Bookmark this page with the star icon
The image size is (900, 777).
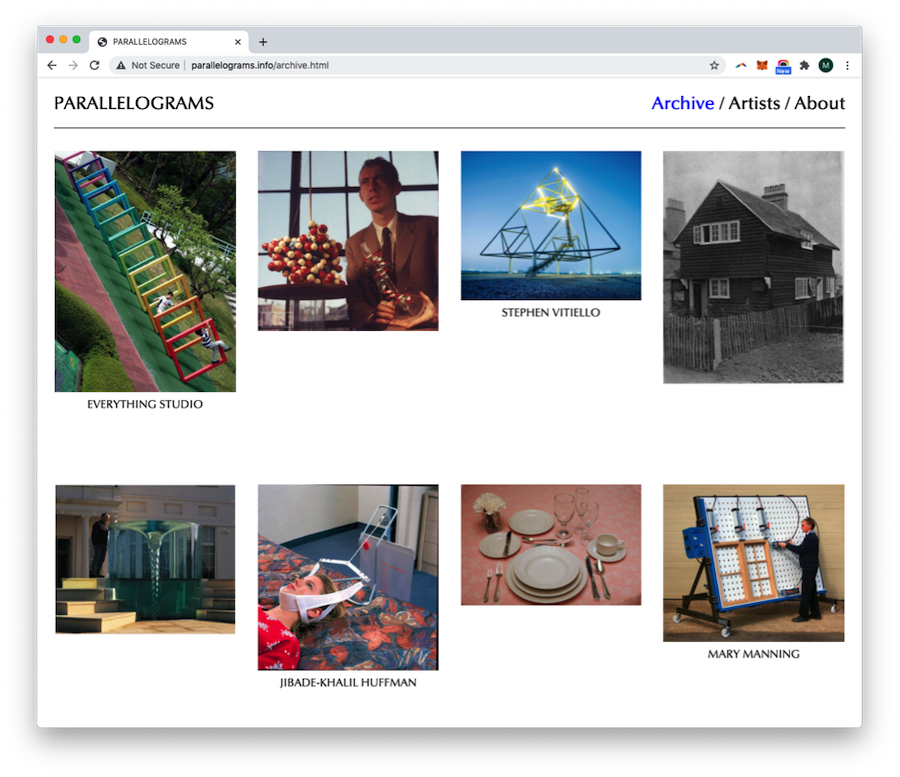point(714,65)
